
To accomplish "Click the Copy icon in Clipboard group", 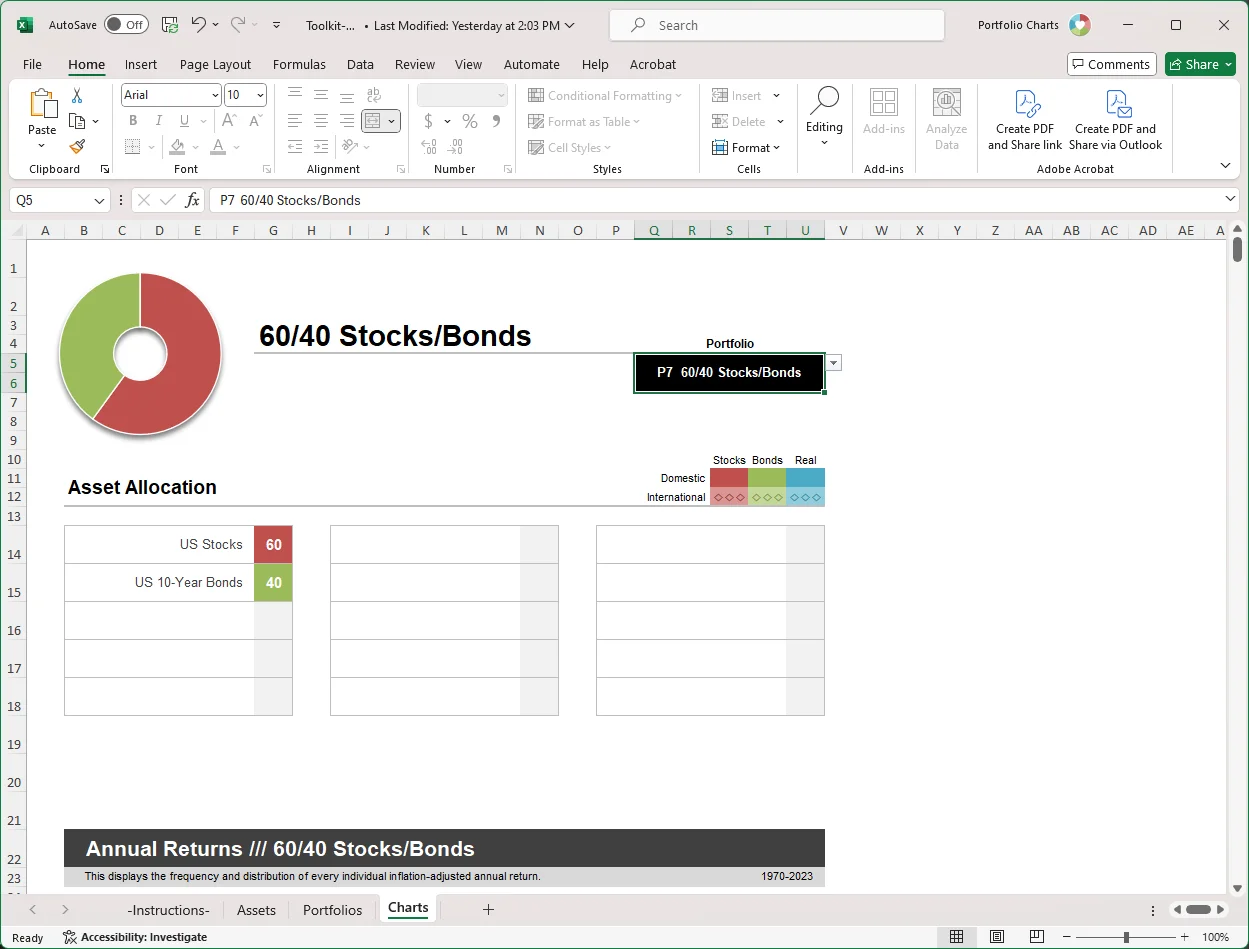I will click(77, 121).
